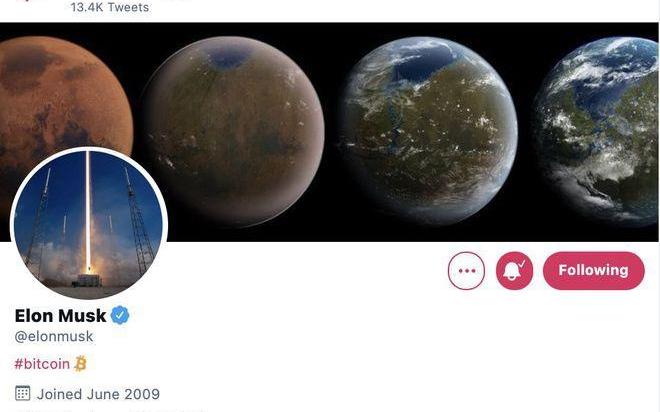
Task: Click the @elonmusk handle text
Action: point(54,337)
